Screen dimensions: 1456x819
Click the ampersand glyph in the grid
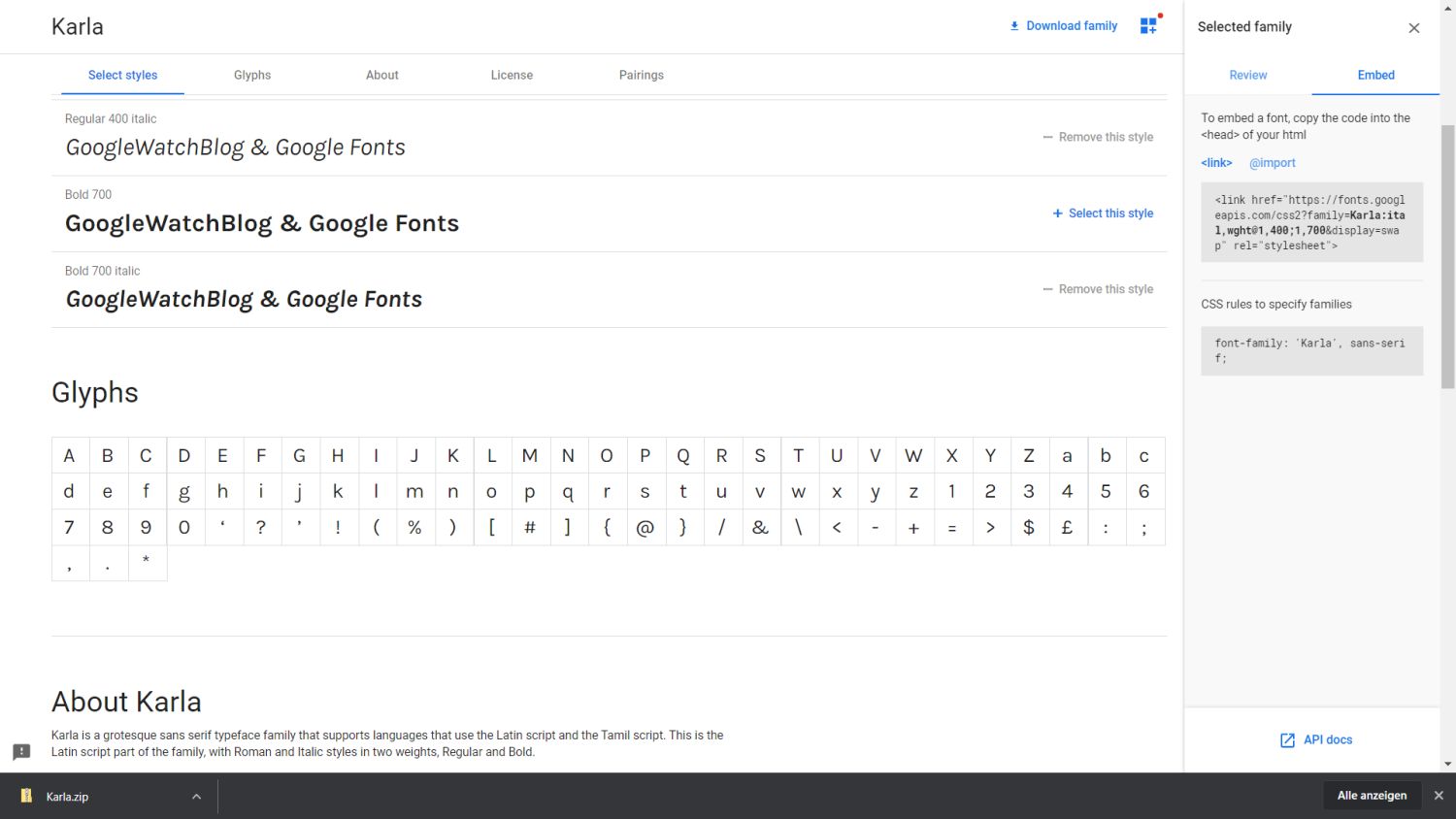(x=760, y=528)
